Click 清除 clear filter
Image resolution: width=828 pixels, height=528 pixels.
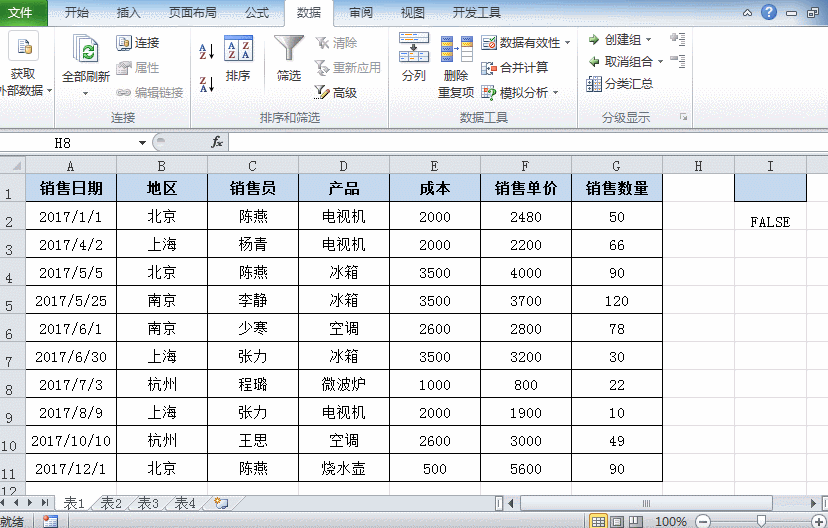pyautogui.click(x=336, y=43)
